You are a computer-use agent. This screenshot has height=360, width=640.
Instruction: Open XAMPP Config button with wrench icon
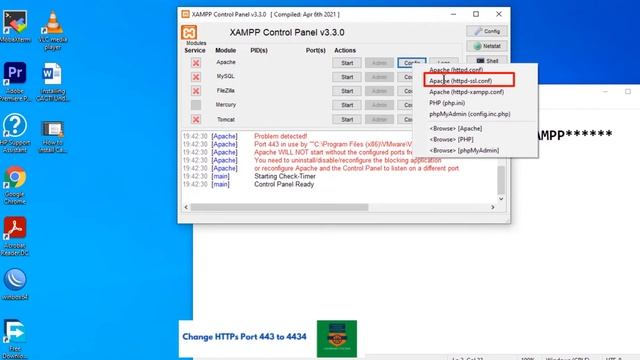click(x=487, y=31)
